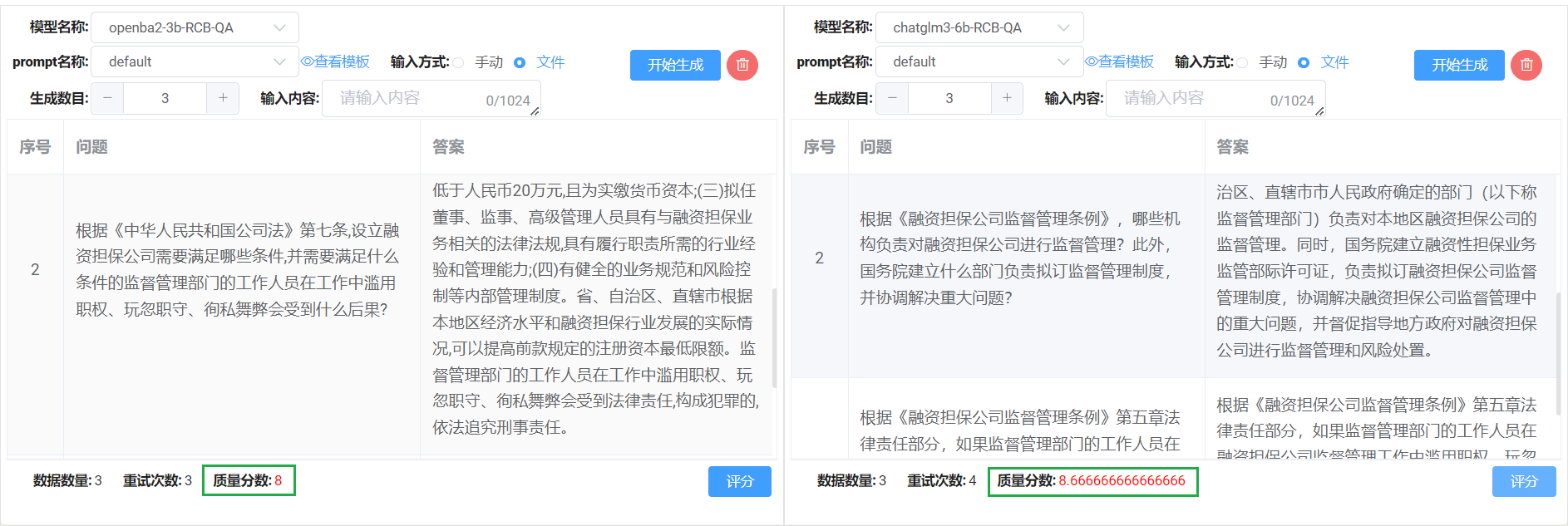Select the 手动 radio in the chatglm3 panel
Screen dimensions: 1568x526
pos(1242,62)
